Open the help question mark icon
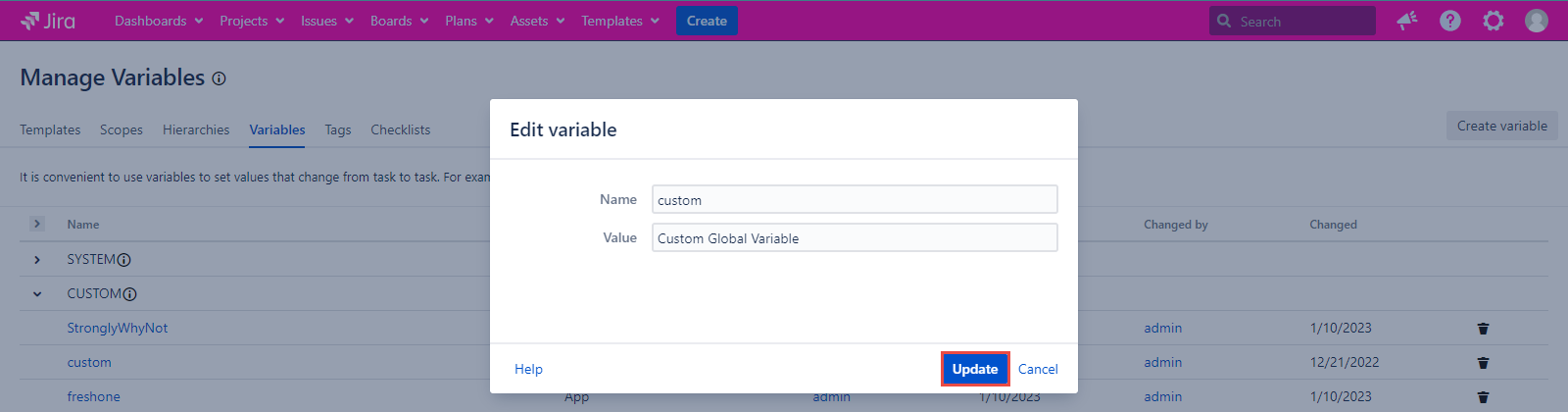The image size is (1568, 412). [1450, 21]
